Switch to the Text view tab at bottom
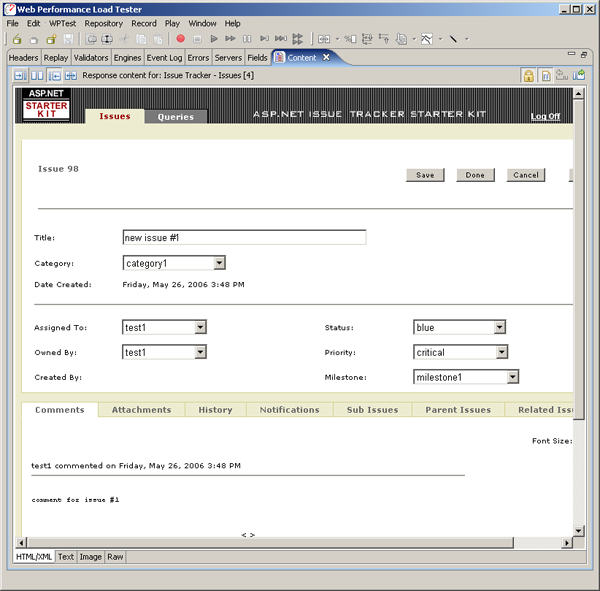The width and height of the screenshot is (600, 591). tap(66, 557)
